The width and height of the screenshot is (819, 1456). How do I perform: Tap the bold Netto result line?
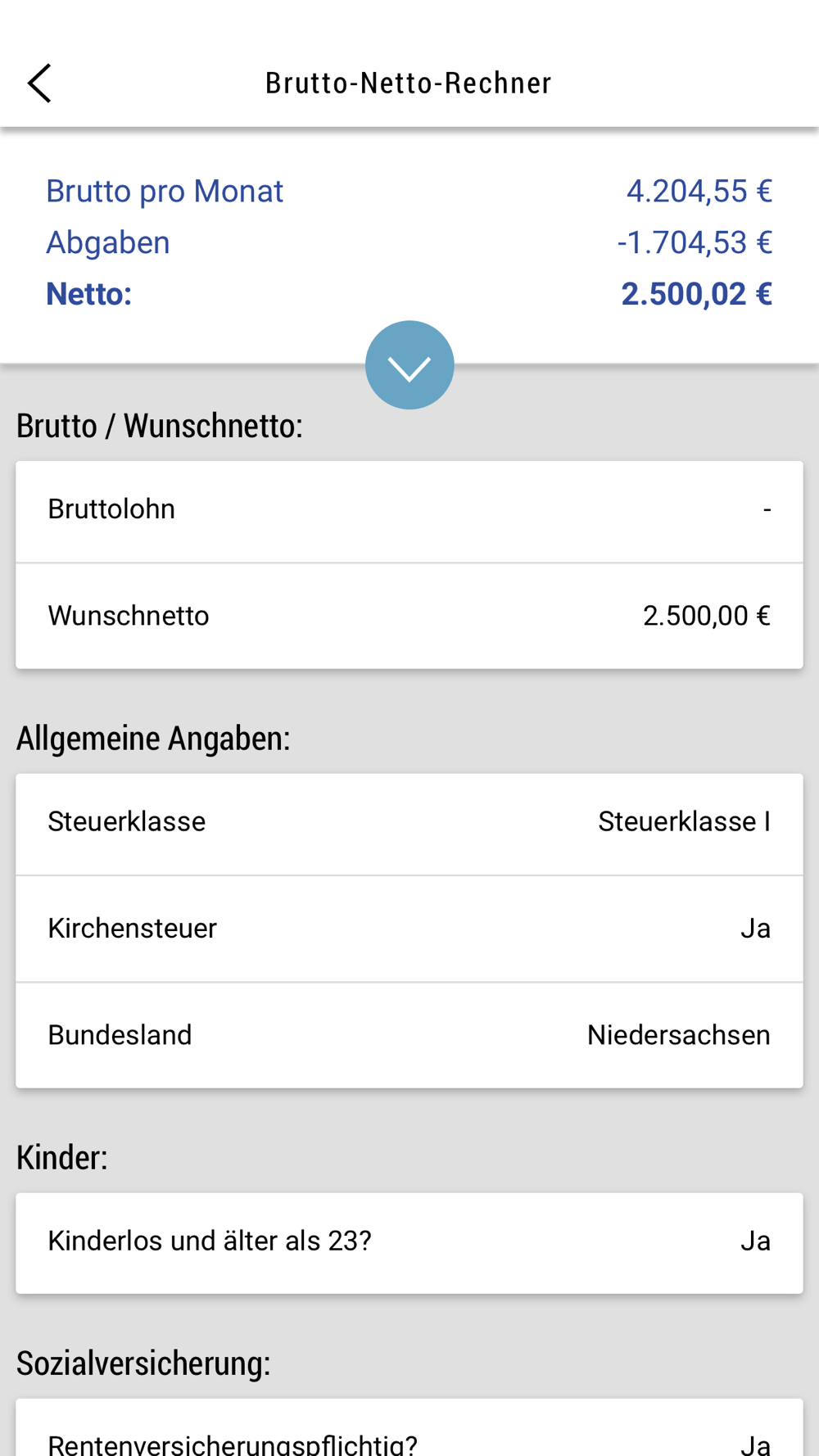(409, 294)
